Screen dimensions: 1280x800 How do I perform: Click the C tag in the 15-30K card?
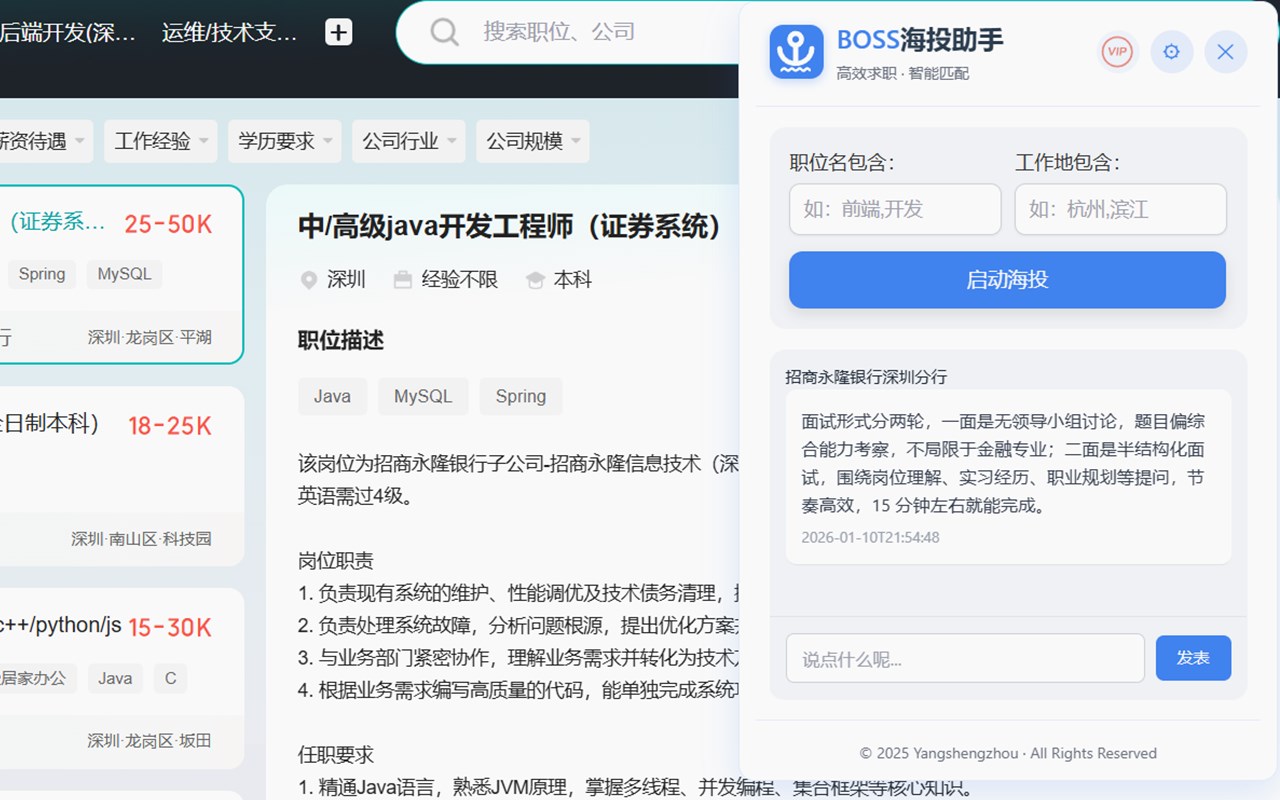coord(170,678)
